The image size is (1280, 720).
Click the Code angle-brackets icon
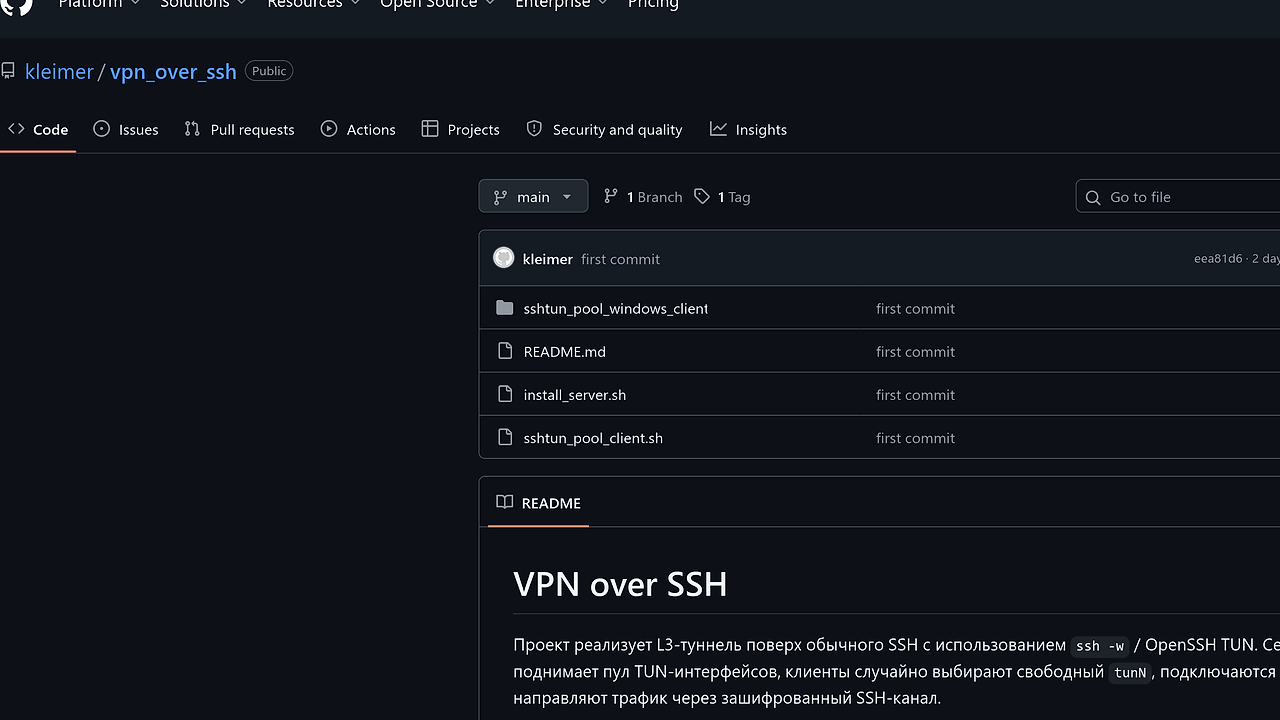(16, 129)
